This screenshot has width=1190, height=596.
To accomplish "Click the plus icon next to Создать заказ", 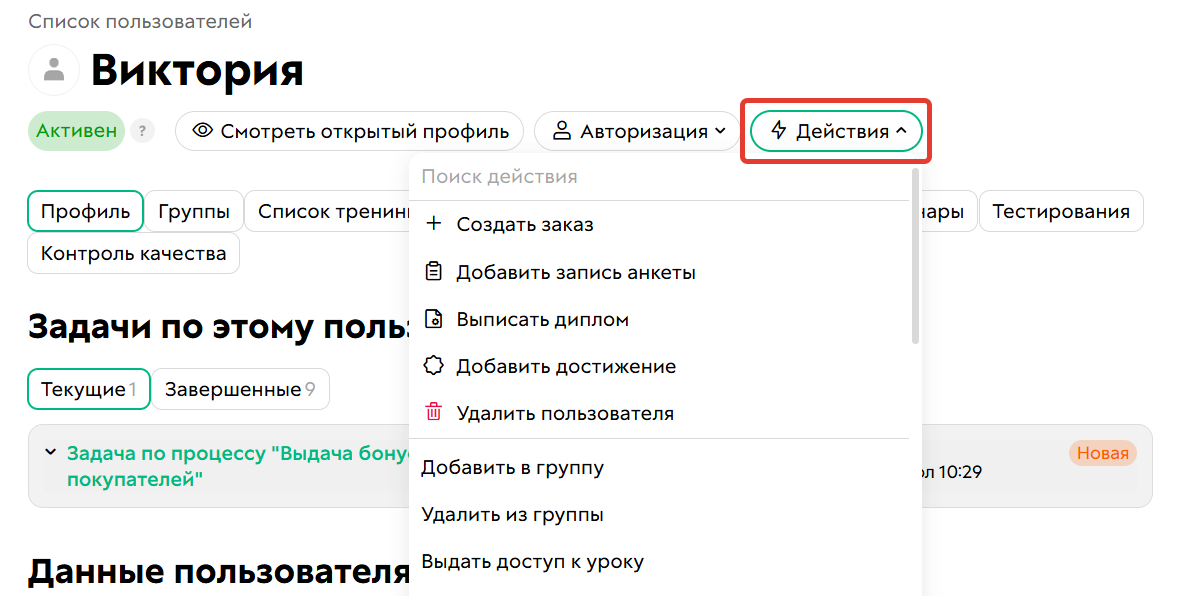I will point(433,223).
